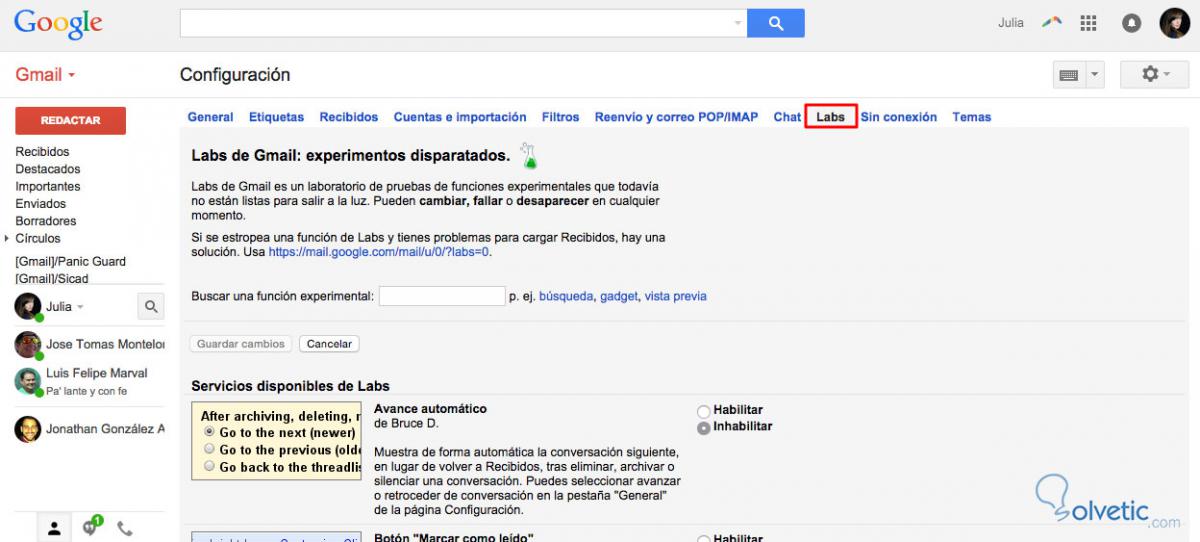The width and height of the screenshot is (1200, 542).
Task: Click the REDACTAR compose button
Action: (70, 120)
